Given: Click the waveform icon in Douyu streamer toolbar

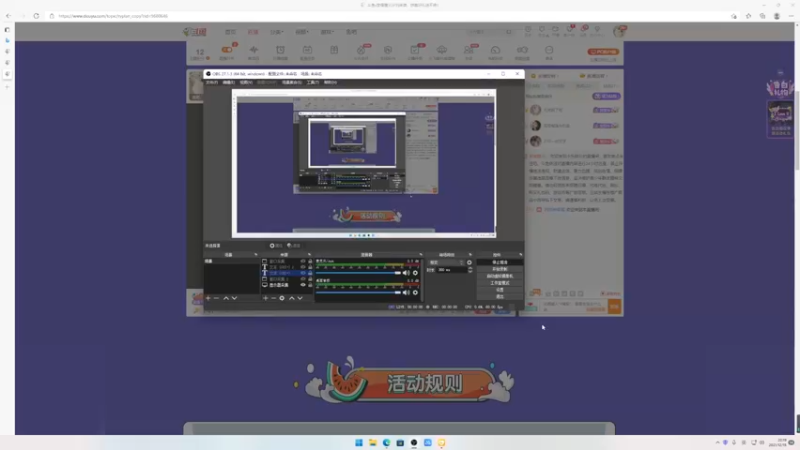Looking at the screenshot, I should (254, 50).
